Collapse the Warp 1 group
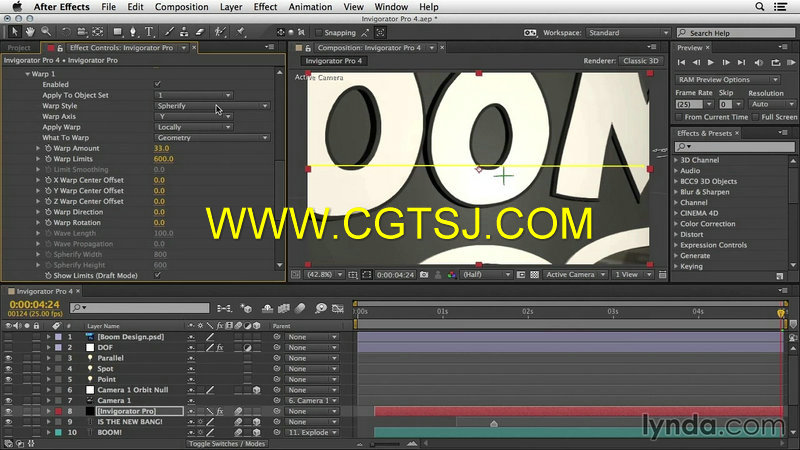This screenshot has width=800, height=450. [28, 74]
